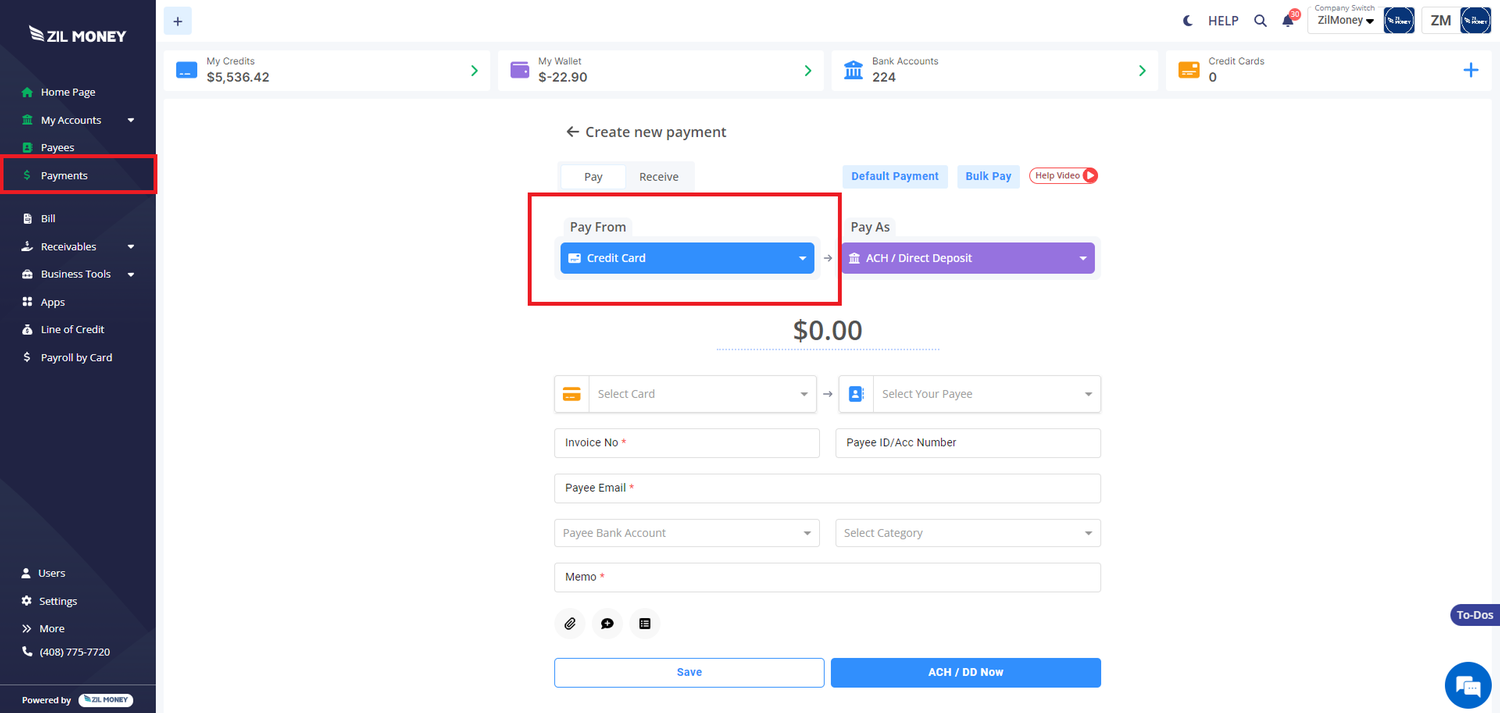The height and width of the screenshot is (713, 1500).
Task: Open the Select Card dropdown
Action: (x=703, y=394)
